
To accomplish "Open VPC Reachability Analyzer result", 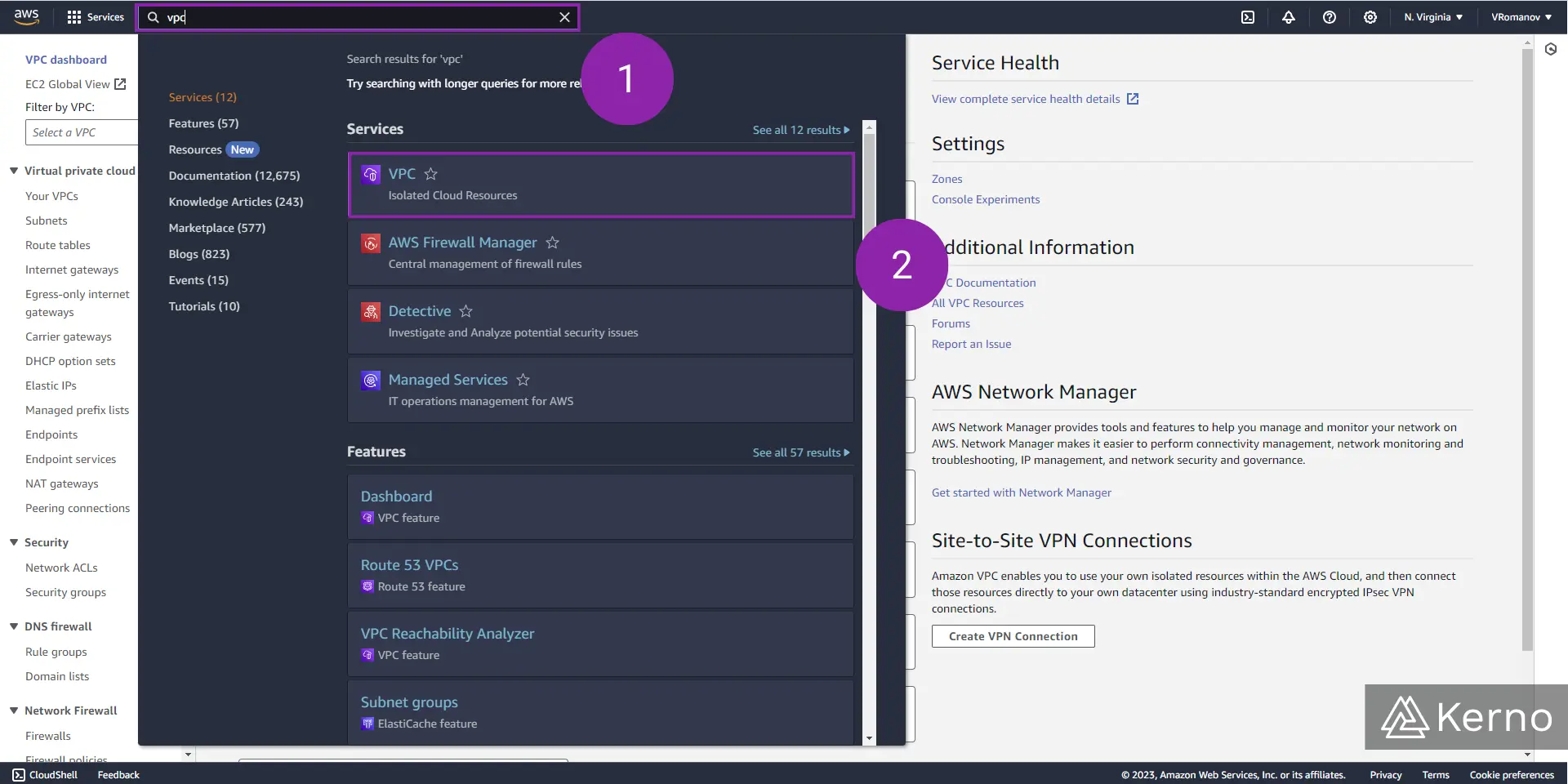I will (x=601, y=644).
